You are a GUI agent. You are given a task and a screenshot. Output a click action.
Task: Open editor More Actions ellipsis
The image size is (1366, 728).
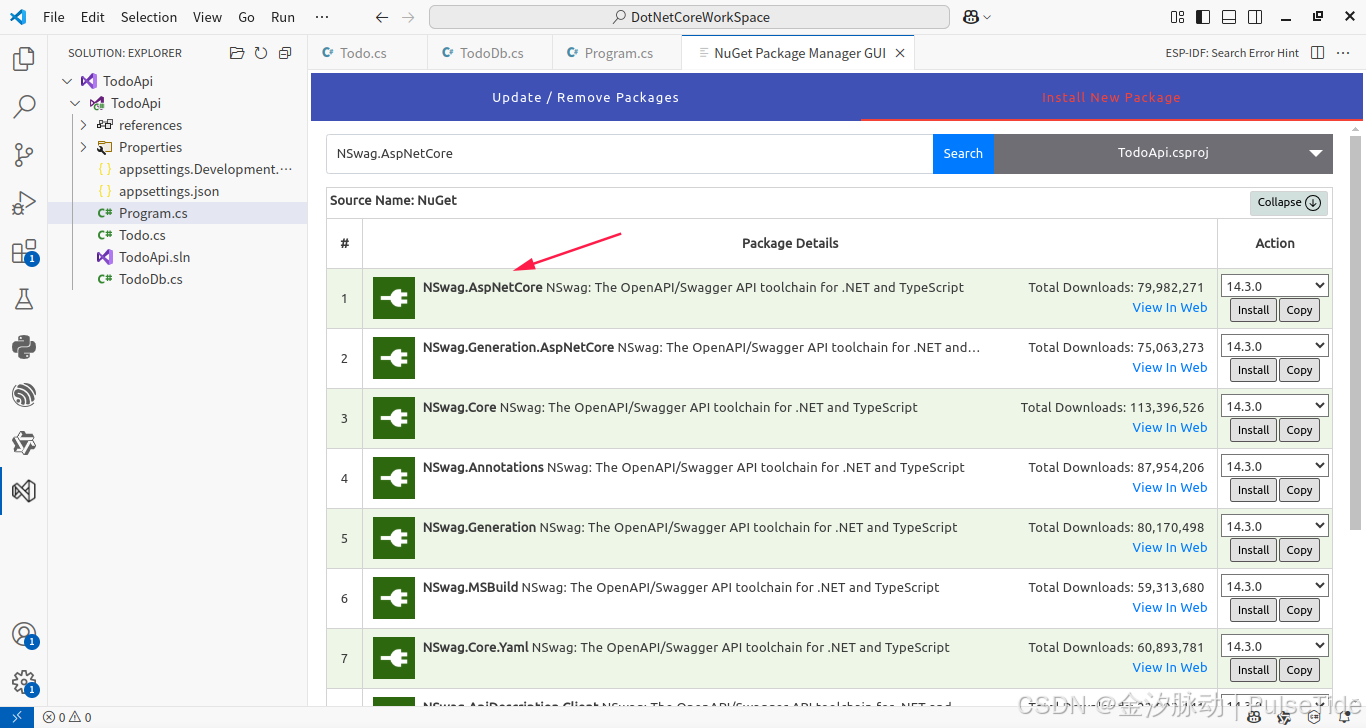point(1344,53)
